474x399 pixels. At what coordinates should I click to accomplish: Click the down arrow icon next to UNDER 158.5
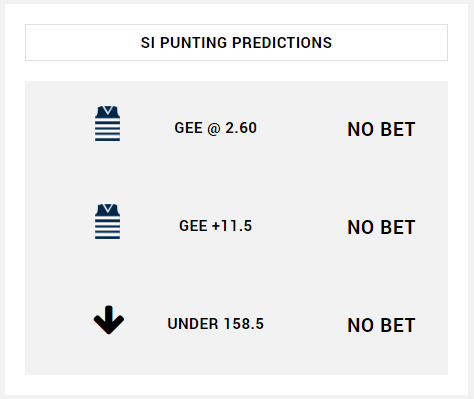(109, 320)
